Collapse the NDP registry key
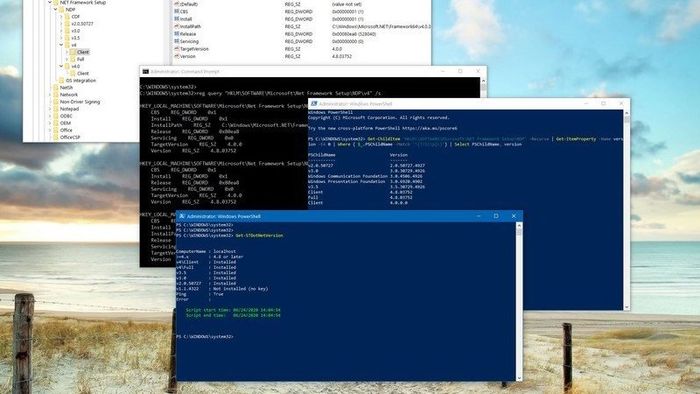The image size is (700, 394). click(55, 9)
